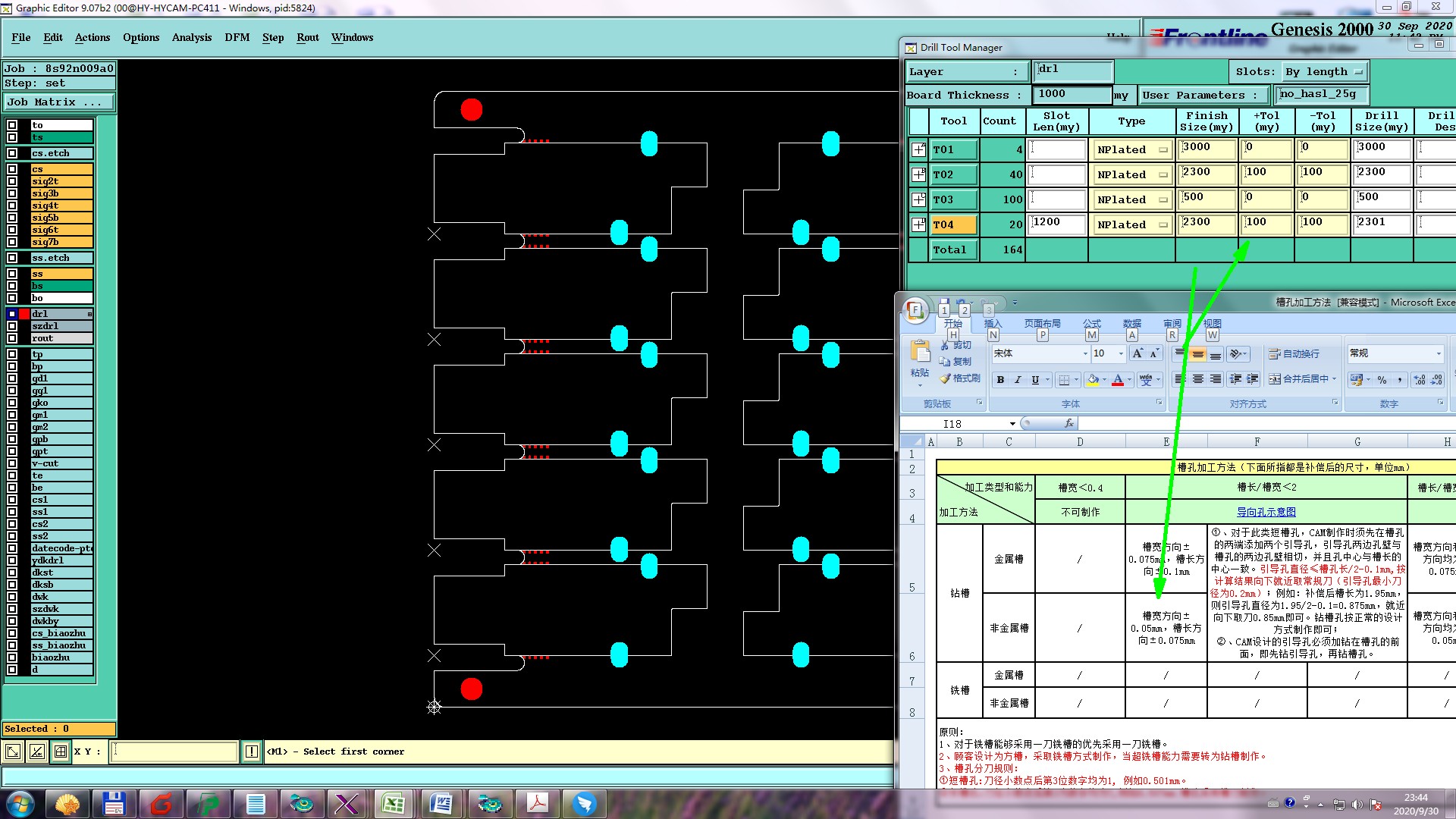1456x819 pixels.
Task: Click the Format Painter brush icon
Action: pyautogui.click(x=945, y=378)
